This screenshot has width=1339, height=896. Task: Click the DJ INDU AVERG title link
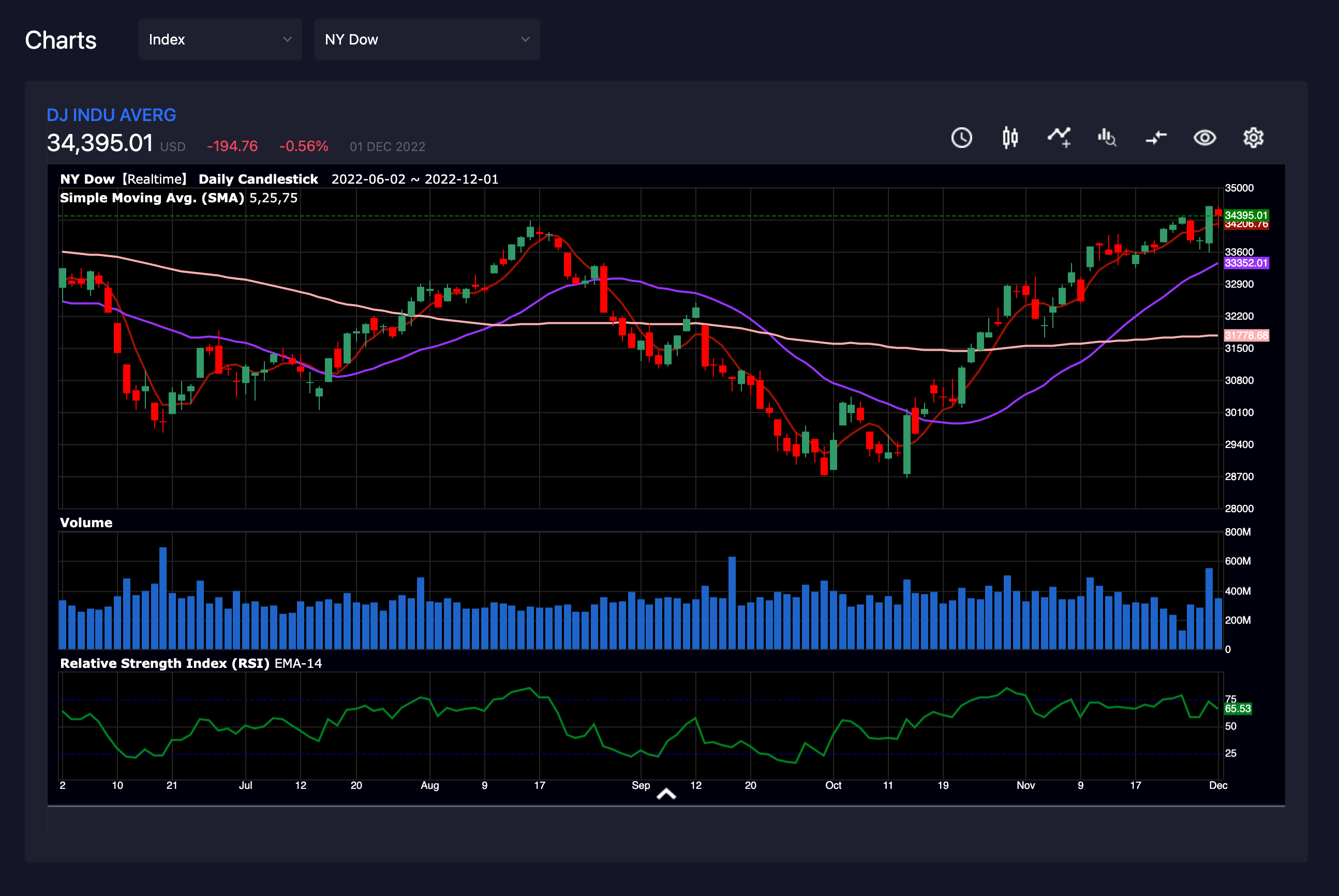click(x=111, y=115)
